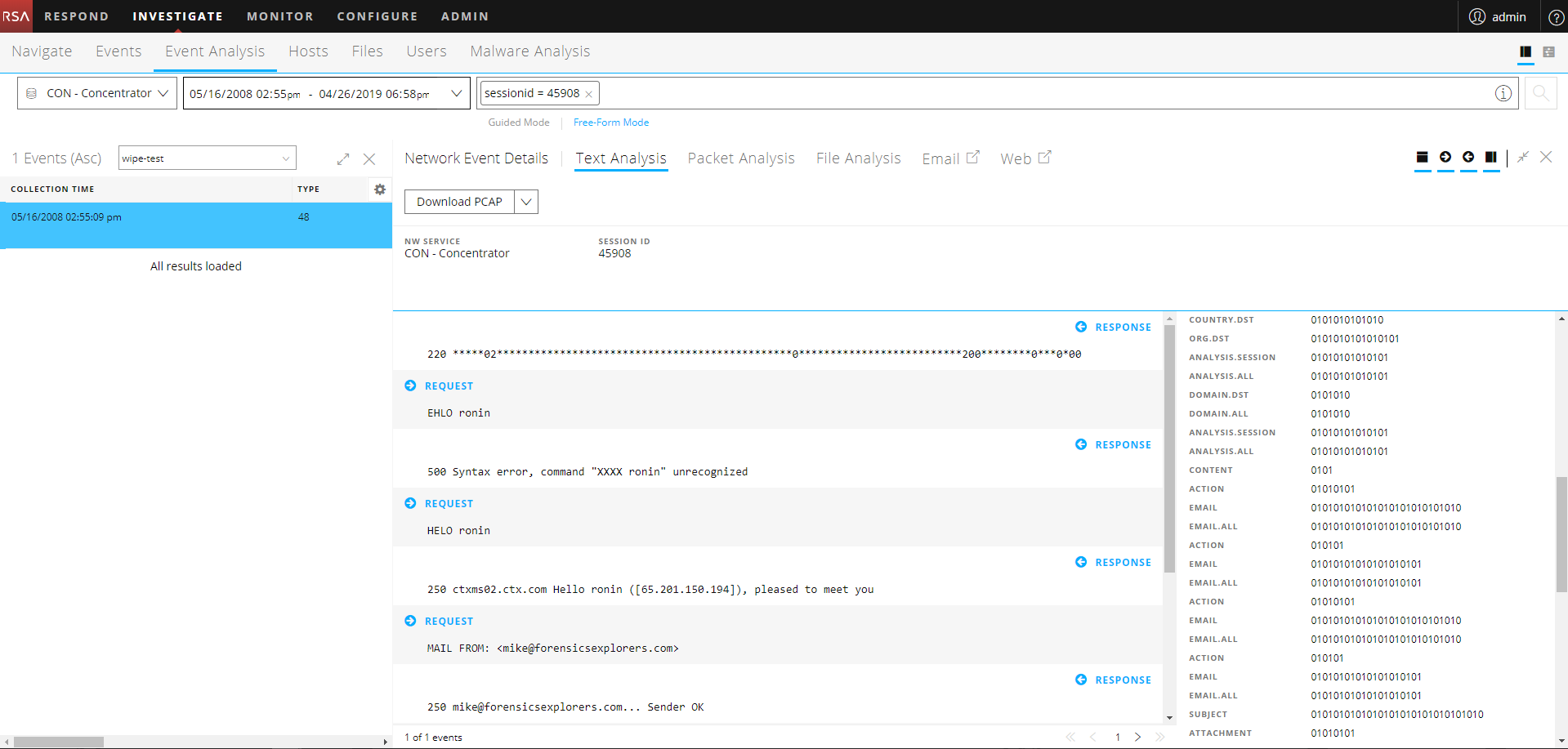The width and height of the screenshot is (1568, 749).
Task: Switch to Packet Analysis tab
Action: [740, 158]
